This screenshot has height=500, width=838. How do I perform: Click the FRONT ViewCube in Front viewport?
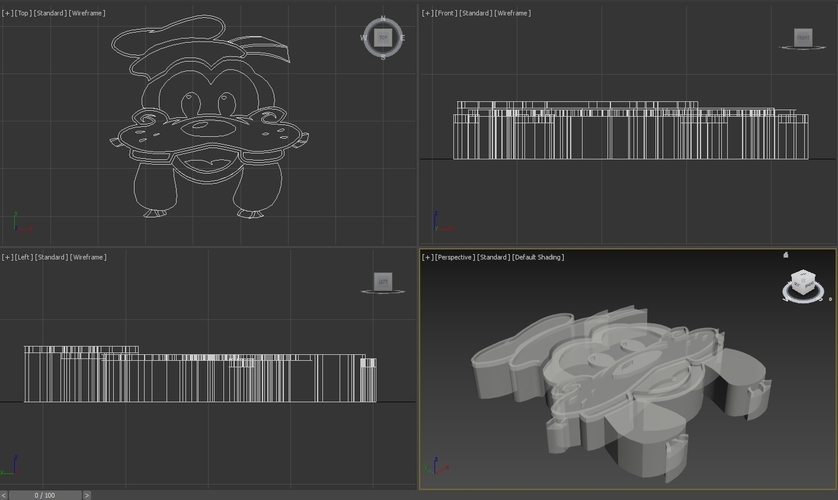803,37
